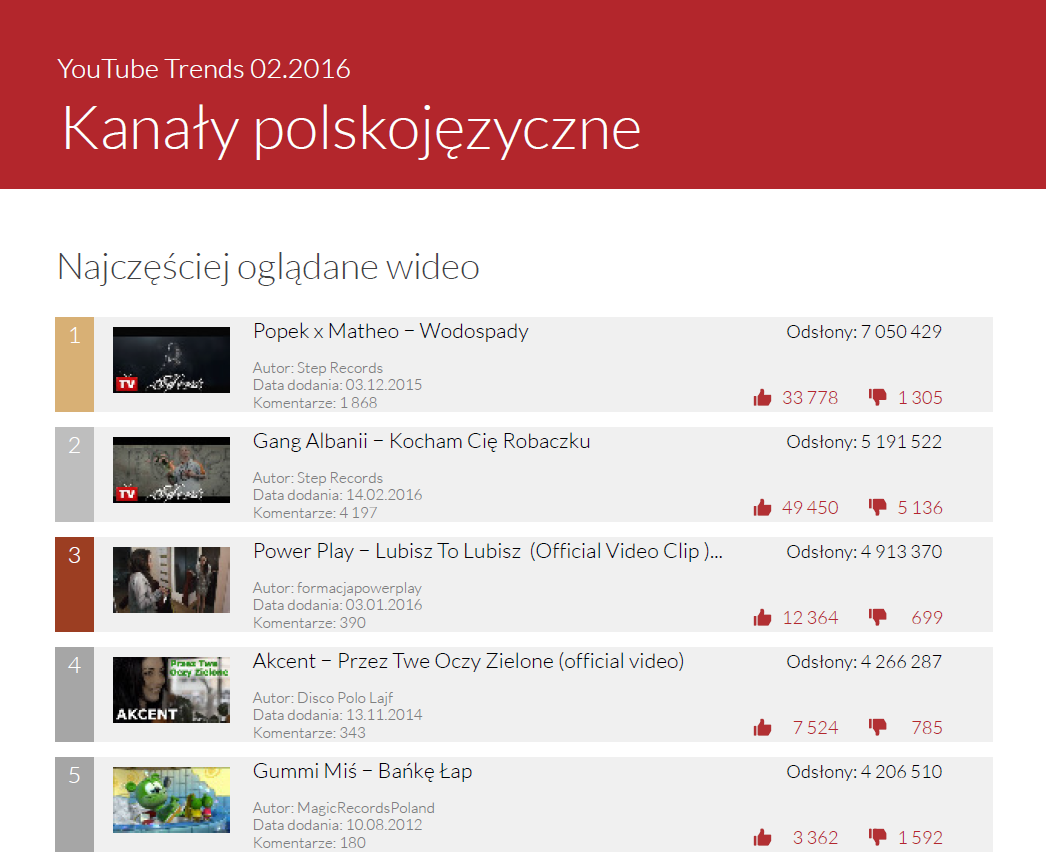
Task: Open Power Play – Lubisz To Lubisz title
Action: coord(487,551)
